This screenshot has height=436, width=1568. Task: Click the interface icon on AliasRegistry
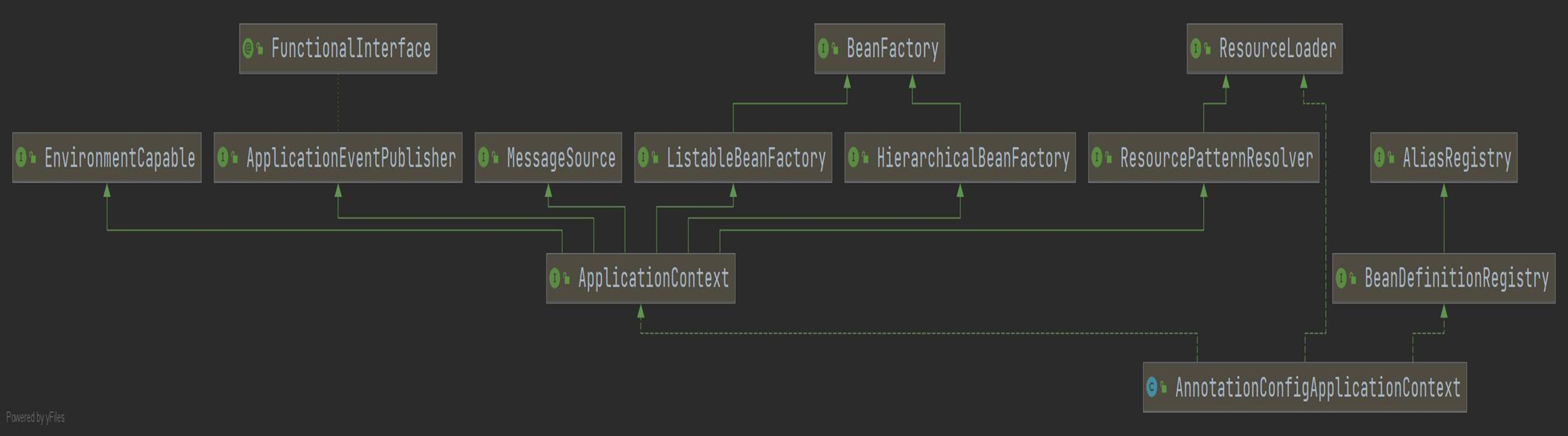click(x=1380, y=158)
